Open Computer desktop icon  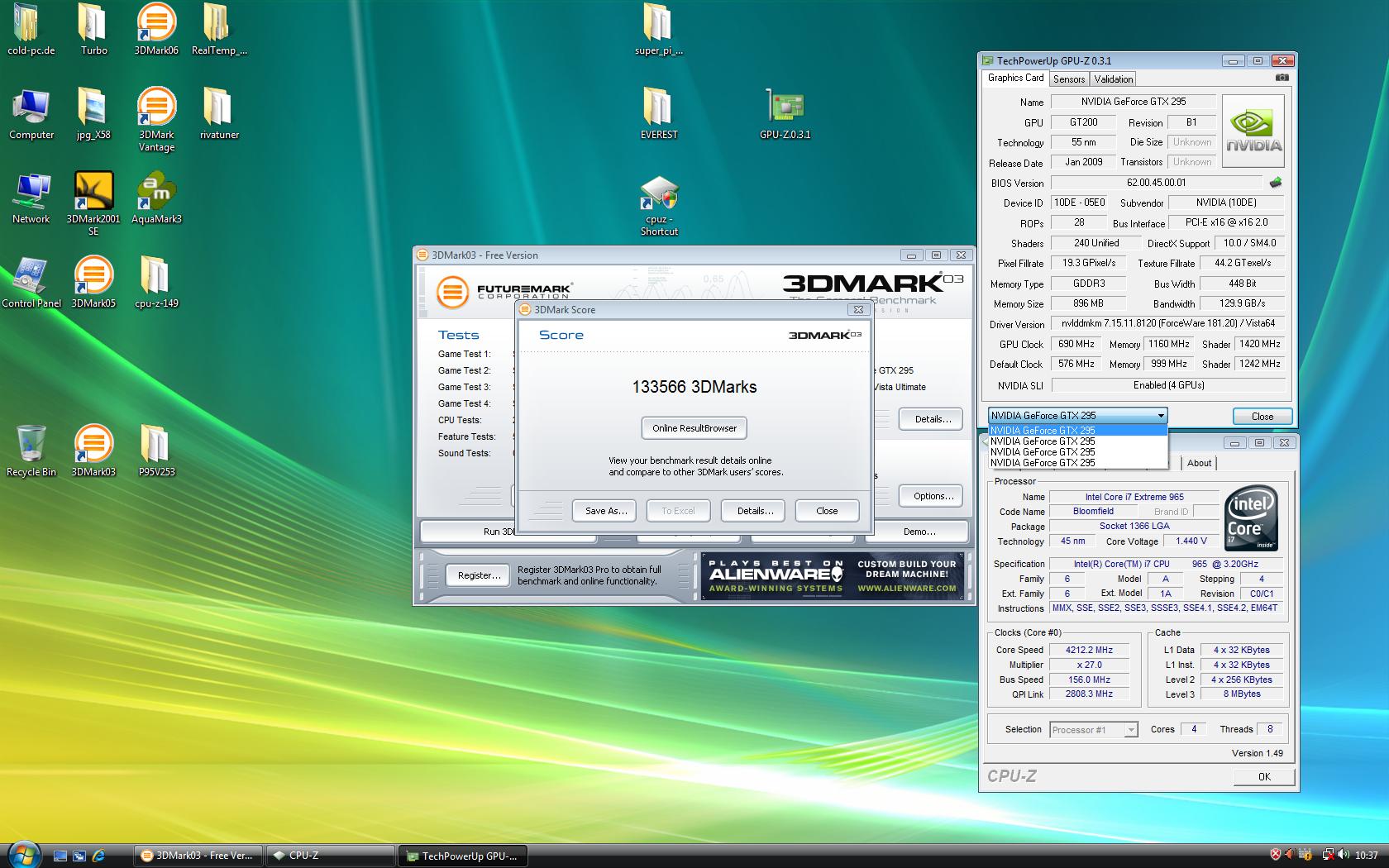coord(31,114)
